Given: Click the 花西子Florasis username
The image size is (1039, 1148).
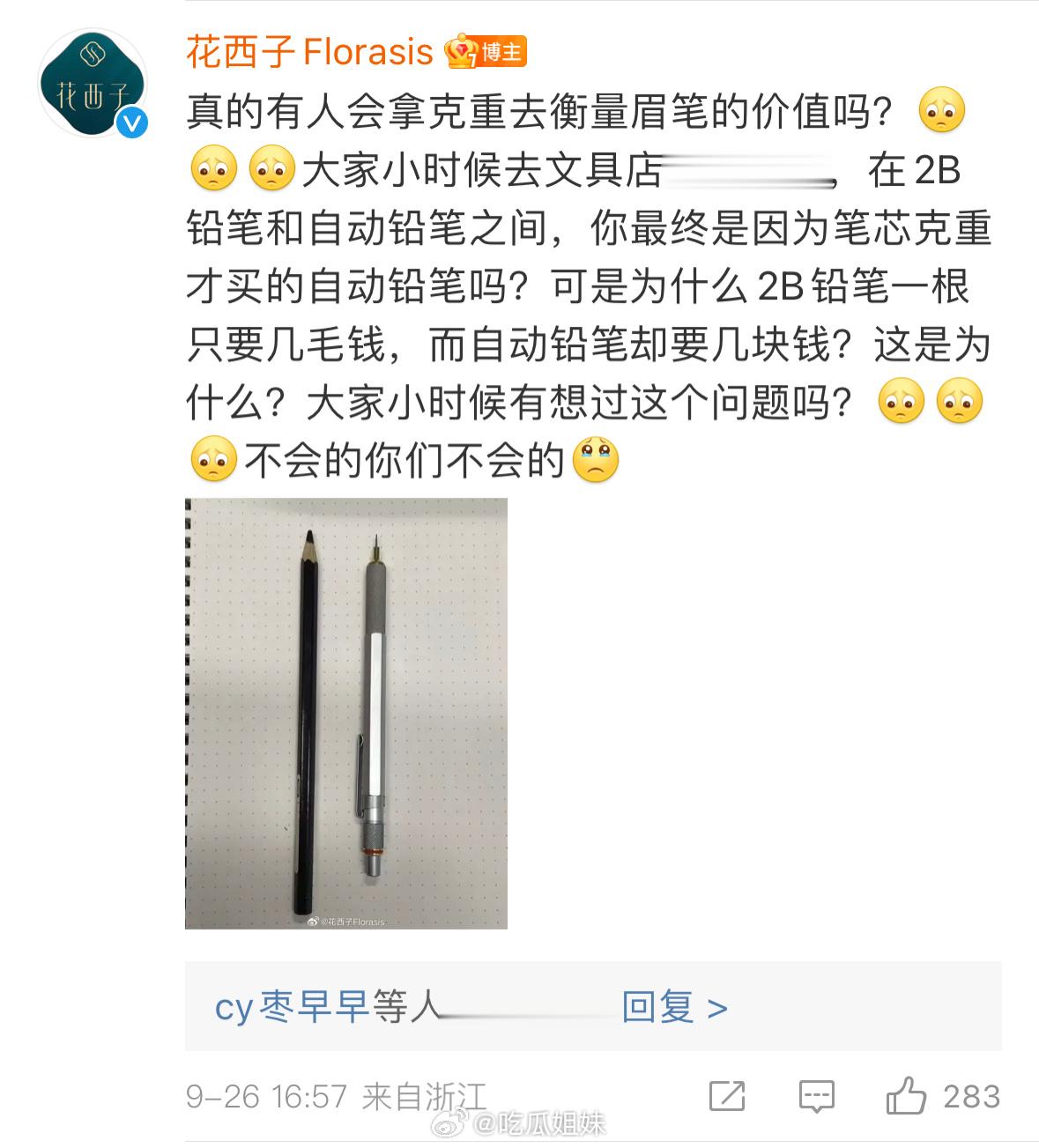Looking at the screenshot, I should click(309, 52).
